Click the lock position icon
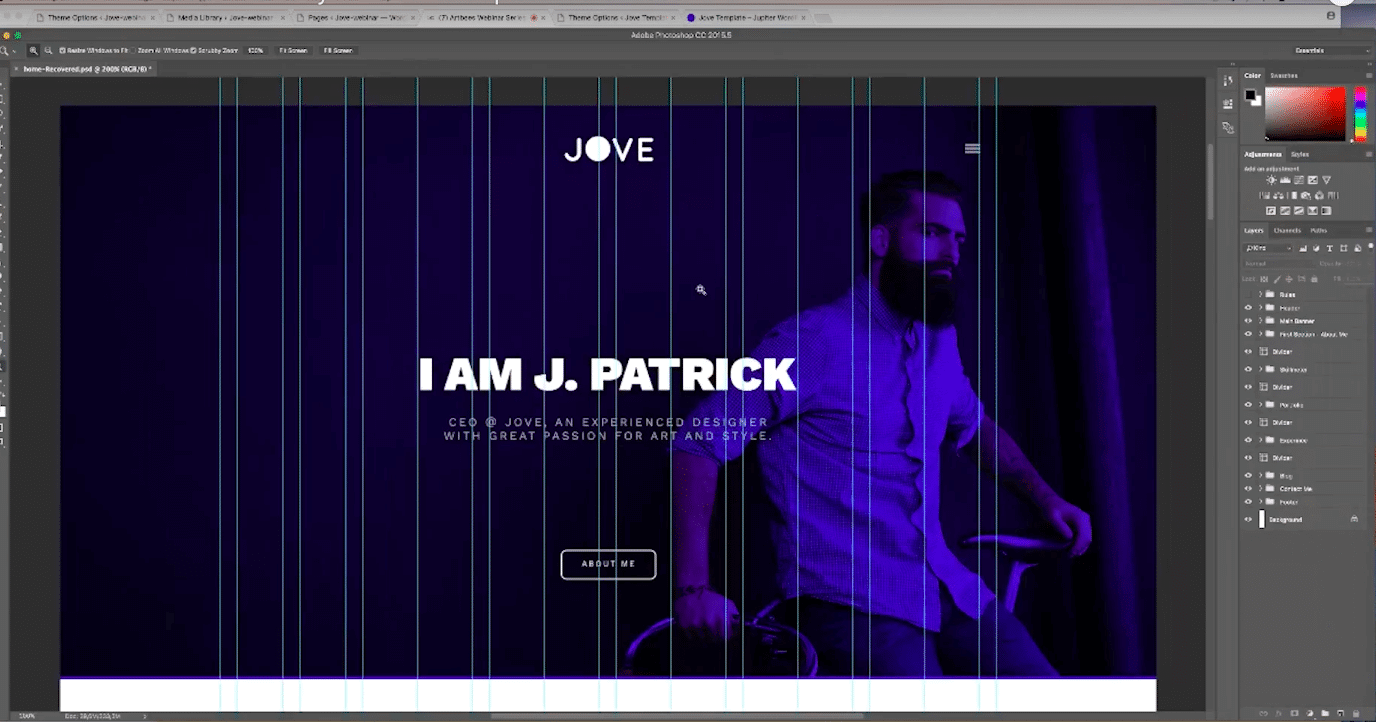Viewport: 1376px width, 722px height. 1289,279
